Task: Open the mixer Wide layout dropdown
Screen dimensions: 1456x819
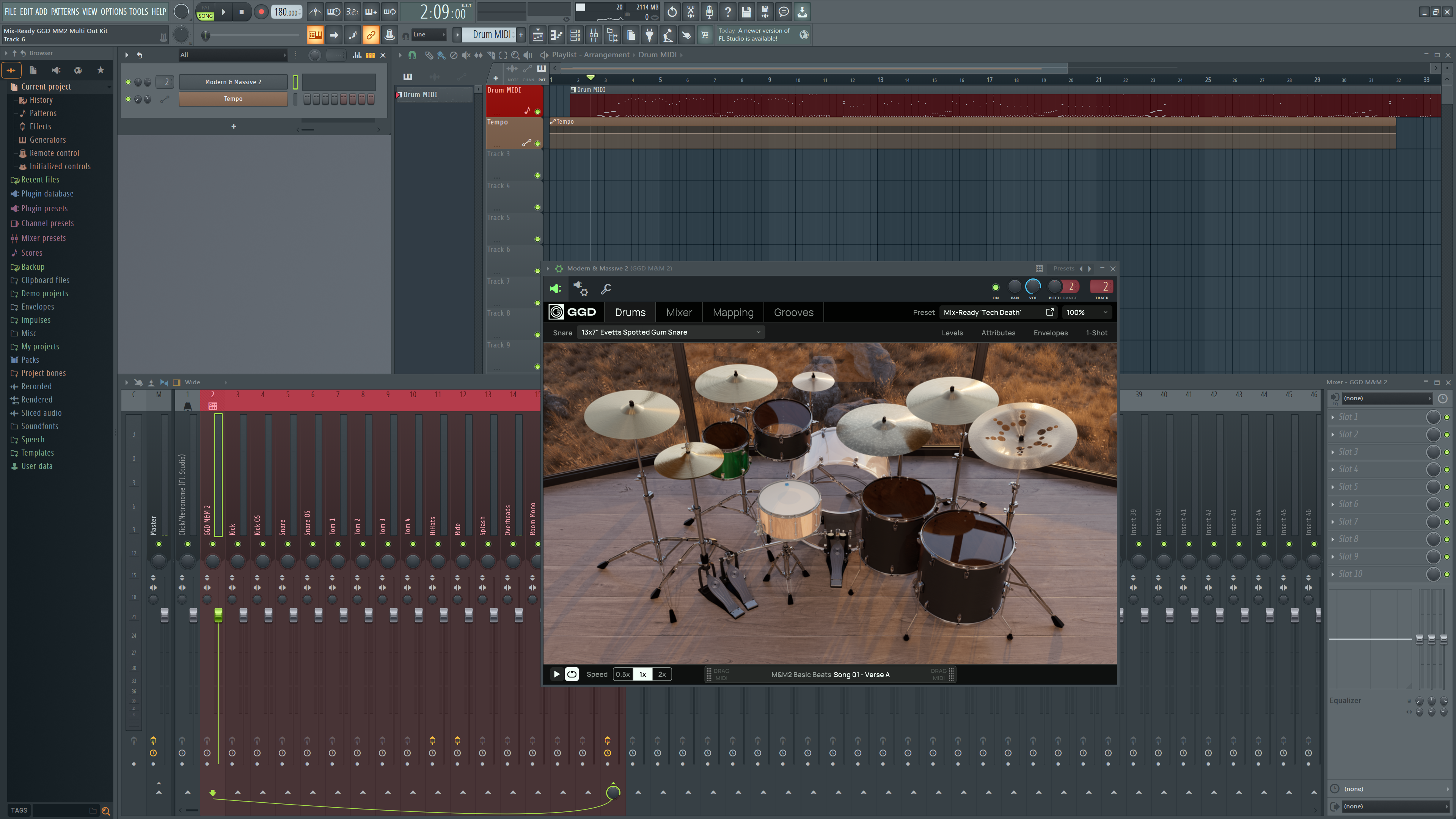Action: 206,382
